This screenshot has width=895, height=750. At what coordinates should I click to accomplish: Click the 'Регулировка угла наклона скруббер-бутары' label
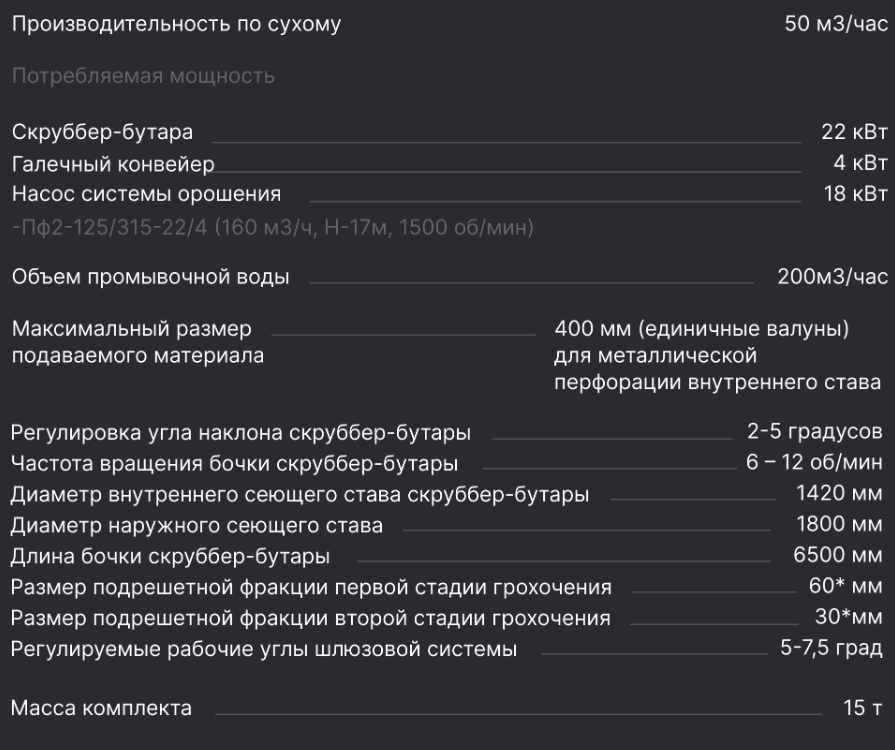241,433
